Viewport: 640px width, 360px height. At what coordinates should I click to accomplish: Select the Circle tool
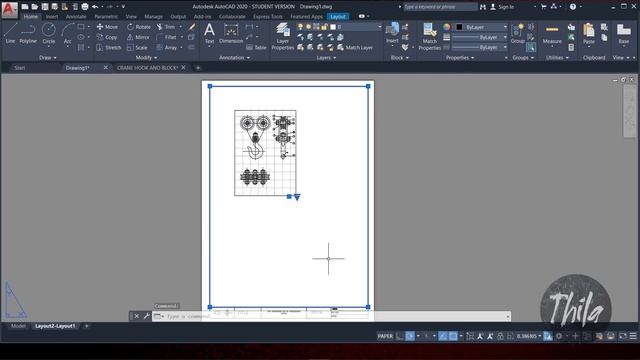49,33
